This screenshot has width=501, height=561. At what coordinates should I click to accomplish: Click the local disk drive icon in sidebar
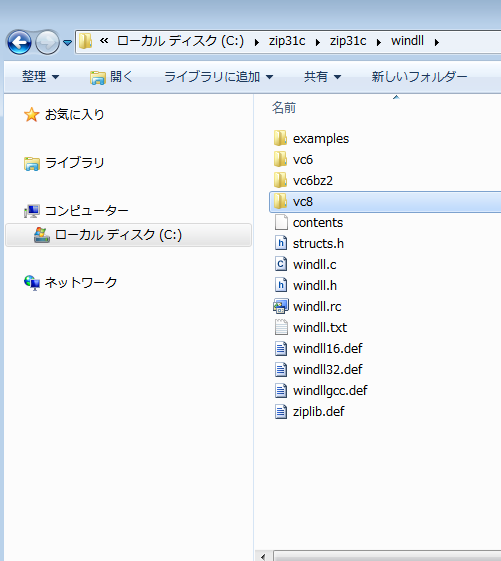42,235
